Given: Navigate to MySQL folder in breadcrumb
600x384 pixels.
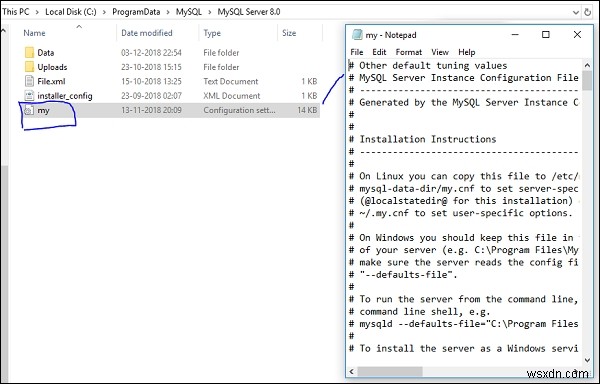Looking at the screenshot, I should tap(189, 12).
